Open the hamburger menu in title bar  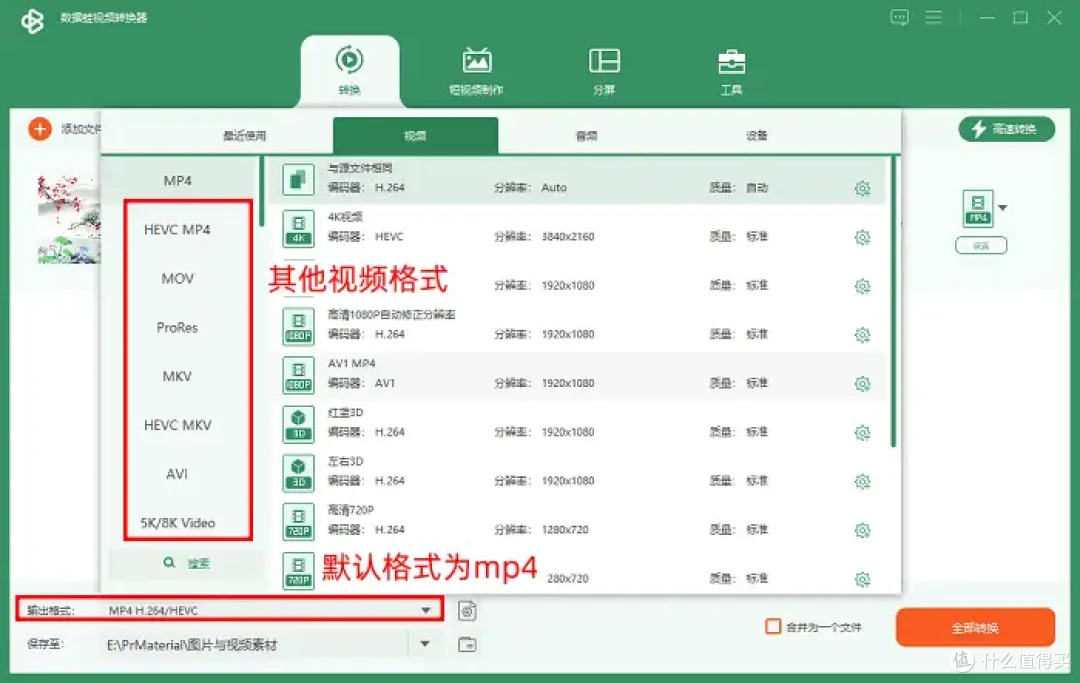point(934,17)
